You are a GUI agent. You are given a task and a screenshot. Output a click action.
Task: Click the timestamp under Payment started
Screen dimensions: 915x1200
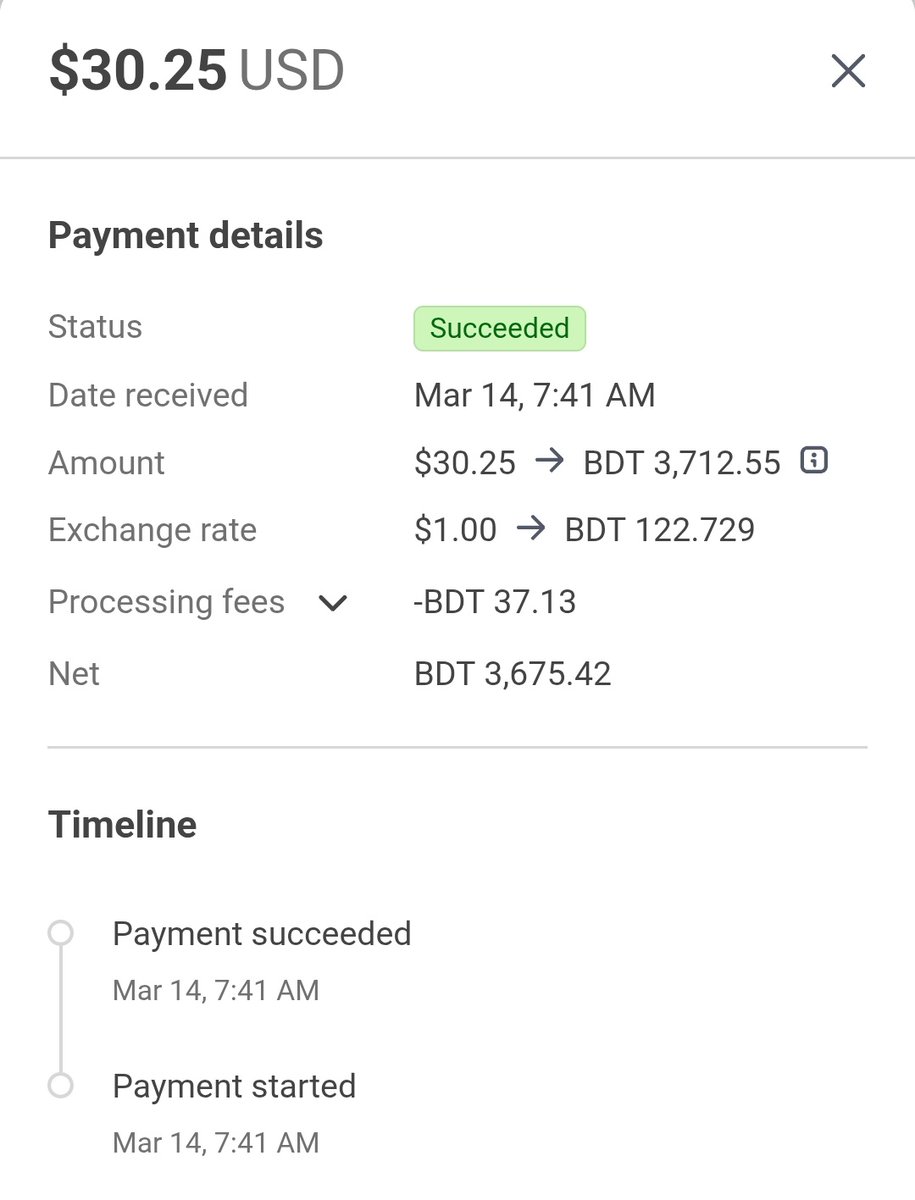(216, 1142)
